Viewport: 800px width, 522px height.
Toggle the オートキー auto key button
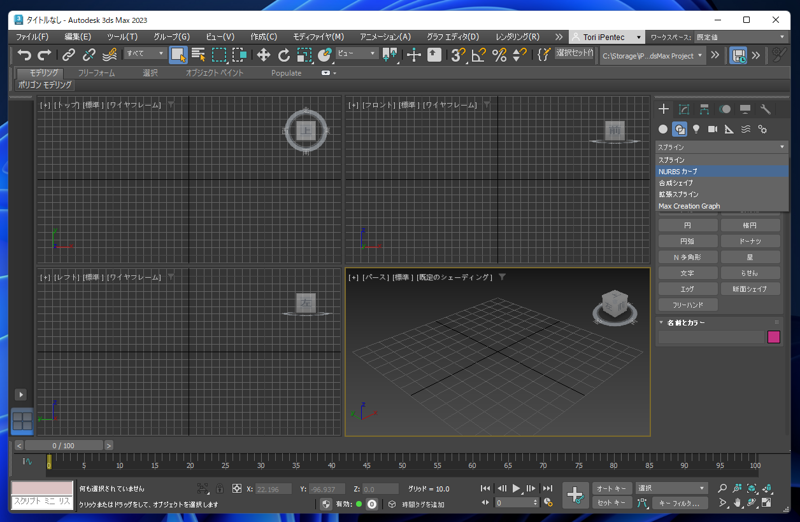coord(612,488)
